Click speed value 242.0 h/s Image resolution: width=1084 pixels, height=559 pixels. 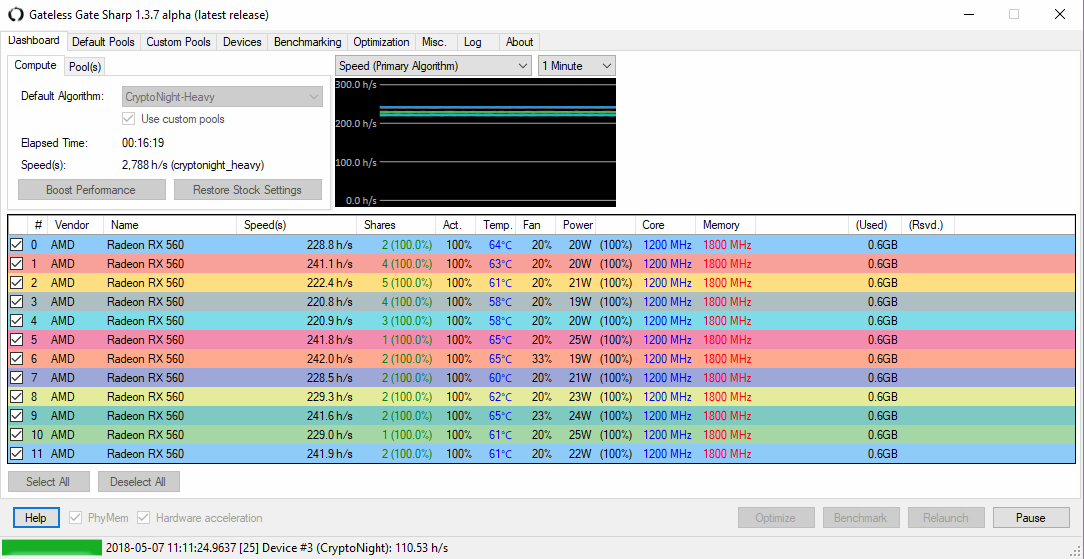(x=330, y=359)
